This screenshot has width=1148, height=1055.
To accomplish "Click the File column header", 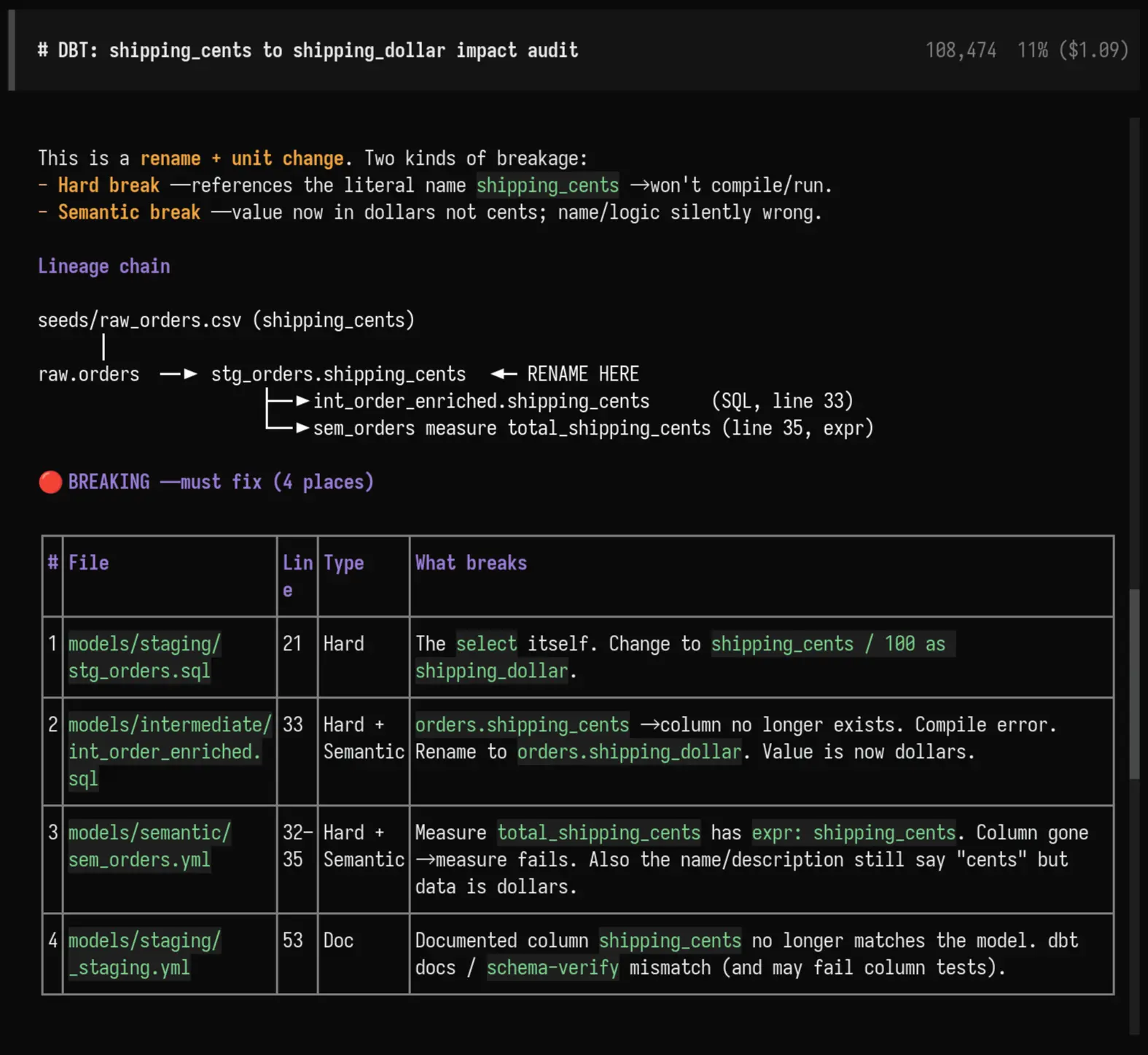I will pyautogui.click(x=89, y=563).
